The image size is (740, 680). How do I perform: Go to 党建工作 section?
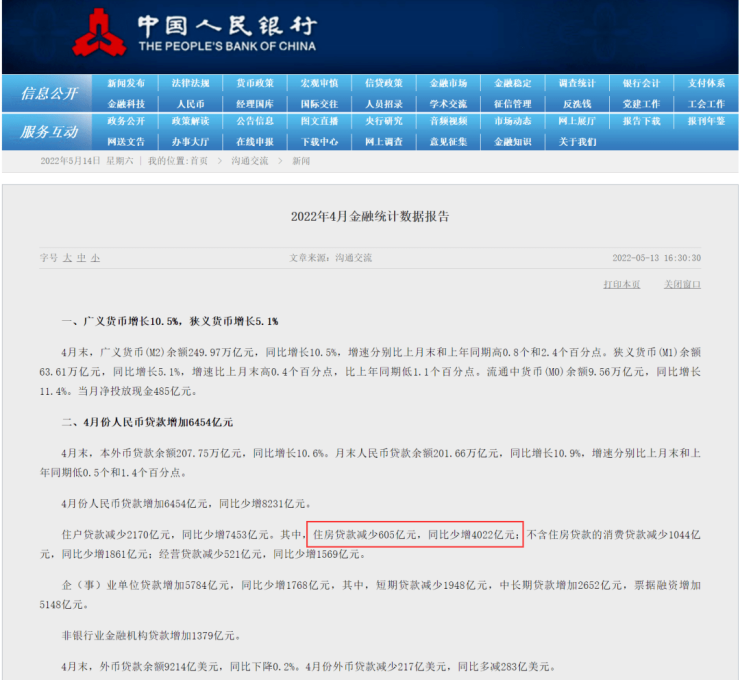point(641,104)
